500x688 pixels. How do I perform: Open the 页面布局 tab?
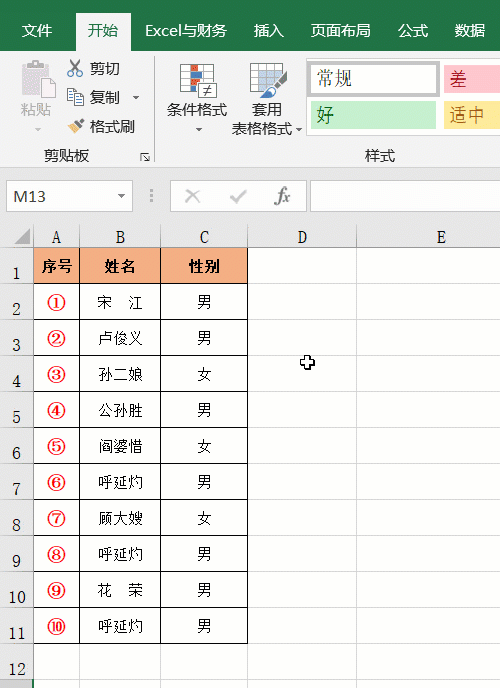coord(340,31)
